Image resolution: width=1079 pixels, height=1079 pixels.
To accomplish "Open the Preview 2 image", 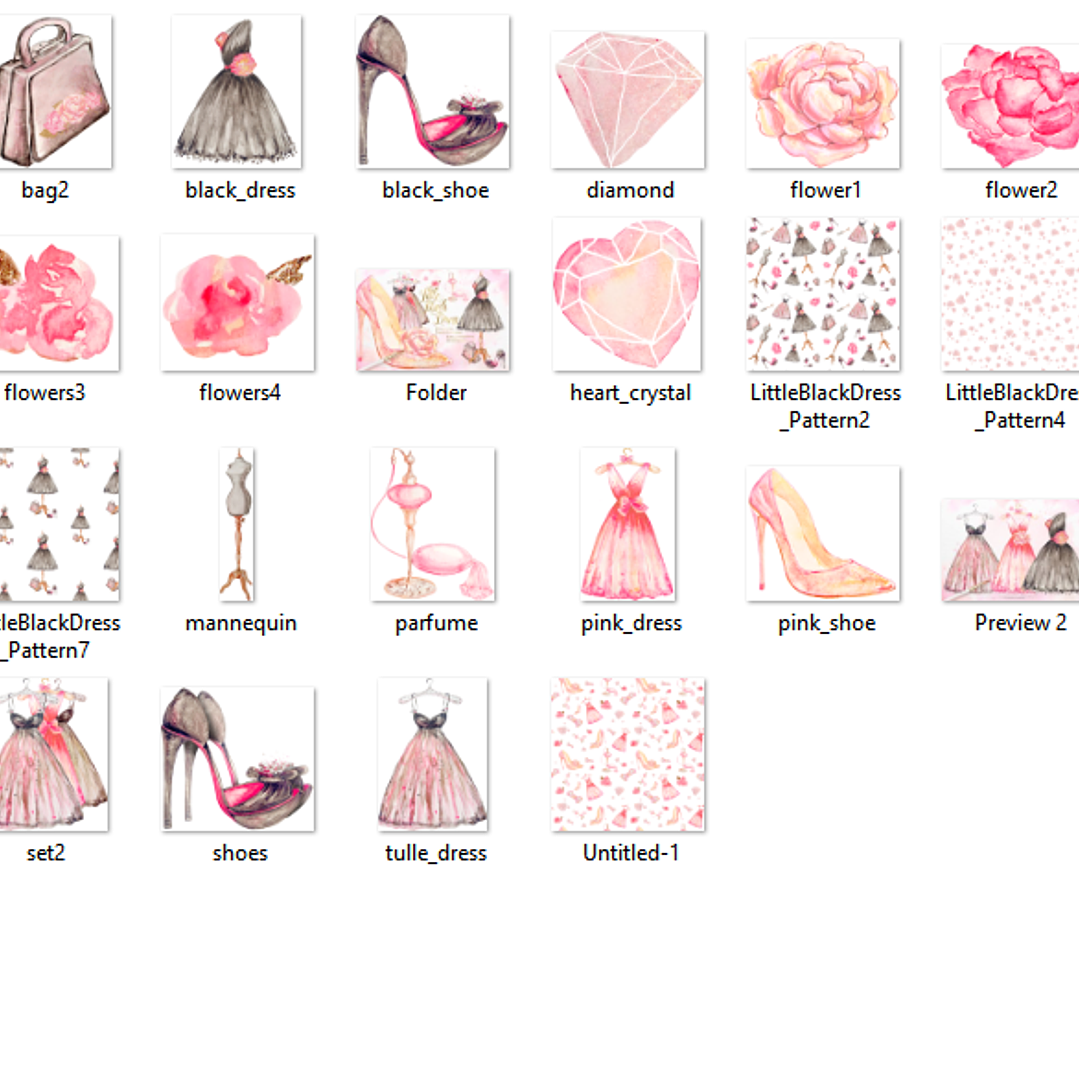I will (x=1012, y=550).
